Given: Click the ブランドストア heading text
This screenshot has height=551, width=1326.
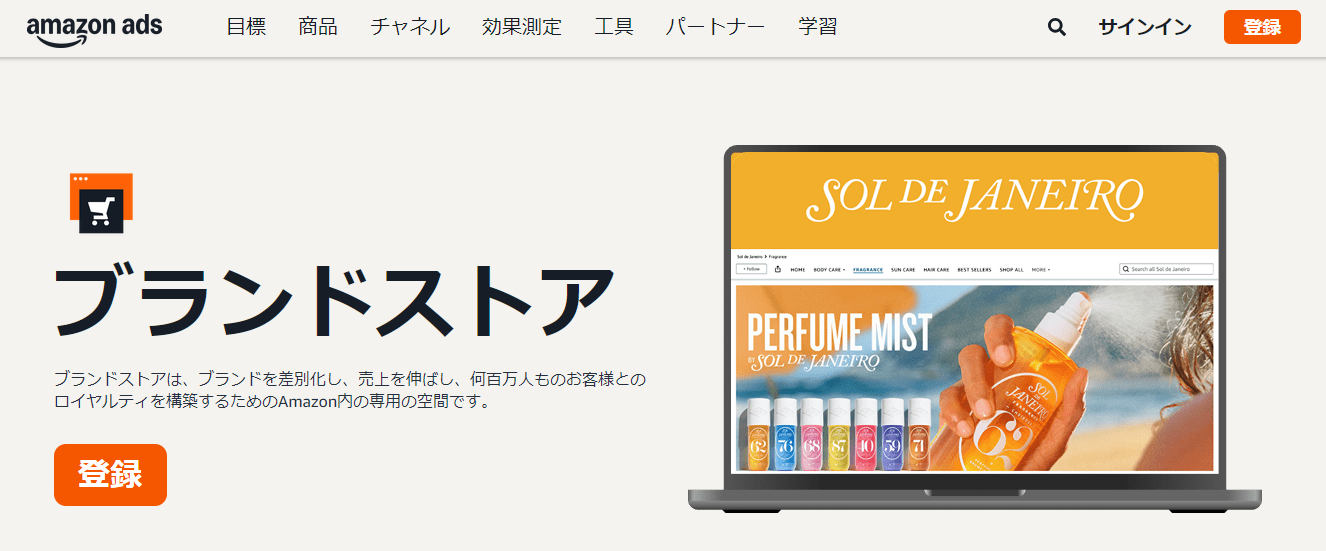Looking at the screenshot, I should pyautogui.click(x=334, y=300).
